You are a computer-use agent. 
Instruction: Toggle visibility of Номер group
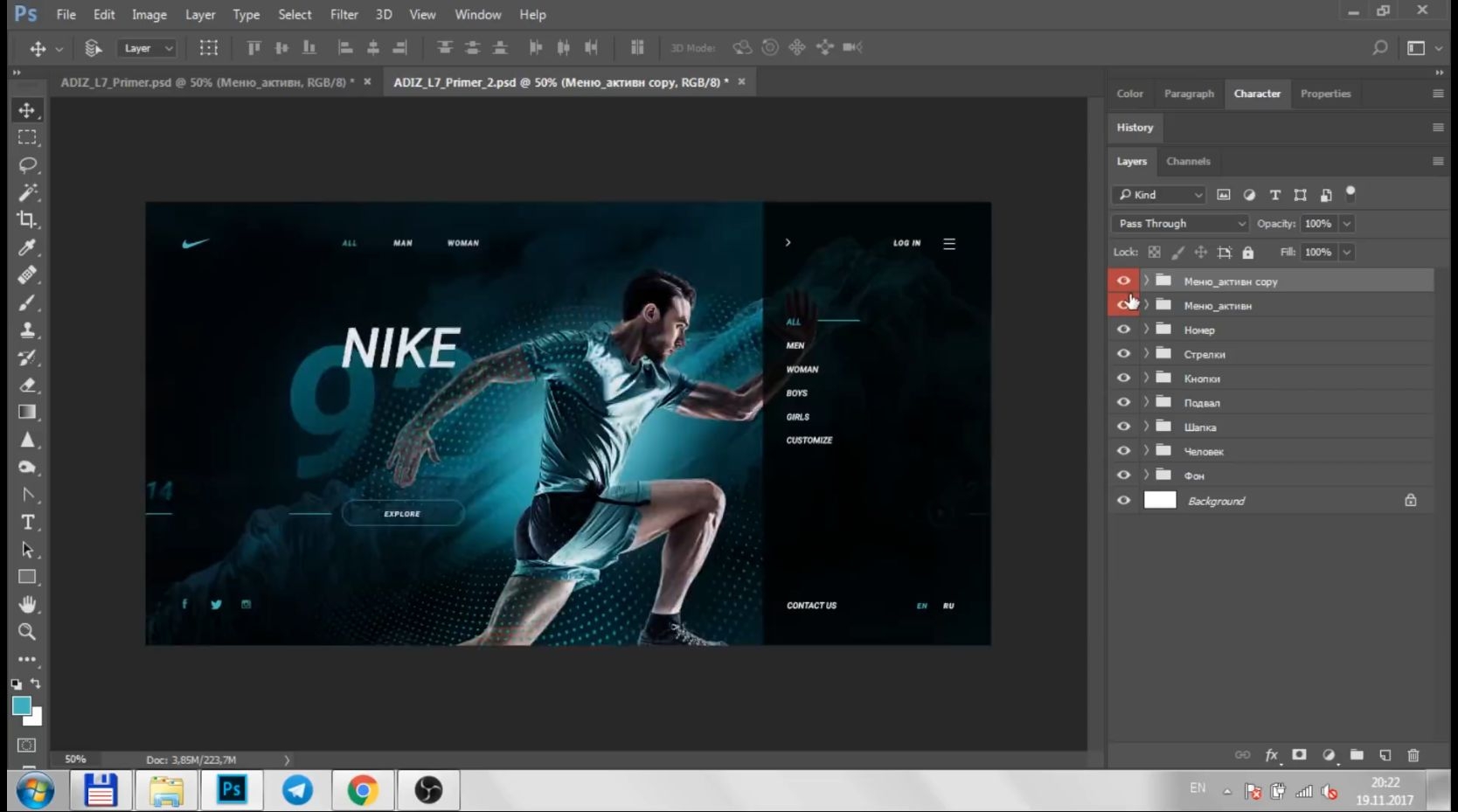(x=1123, y=330)
